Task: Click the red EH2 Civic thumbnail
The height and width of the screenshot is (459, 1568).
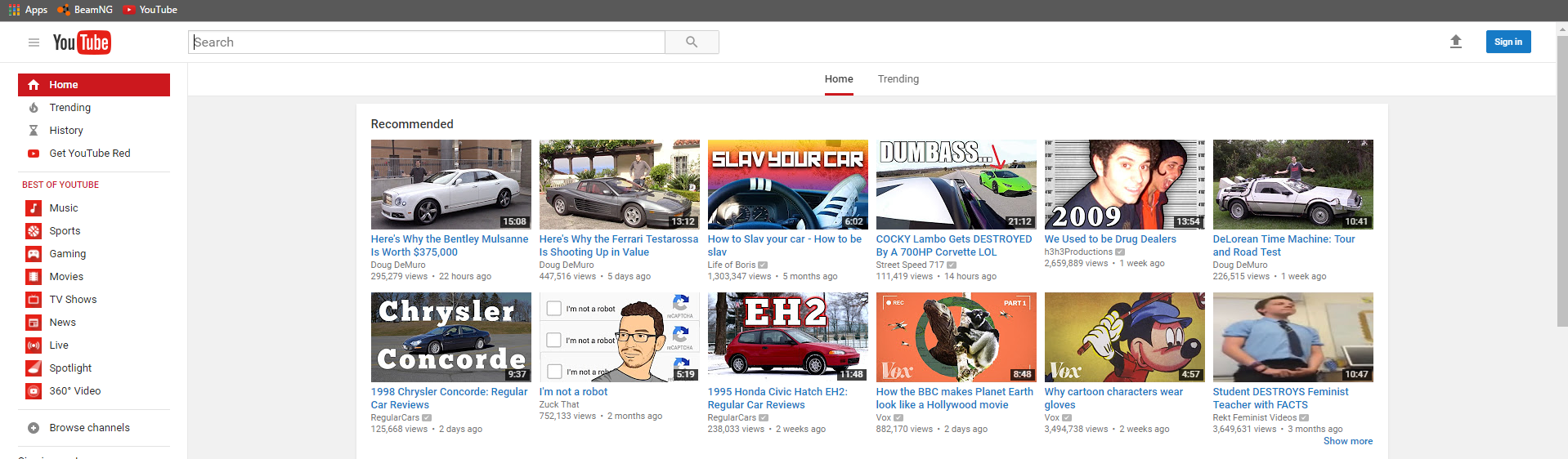Action: click(x=788, y=337)
